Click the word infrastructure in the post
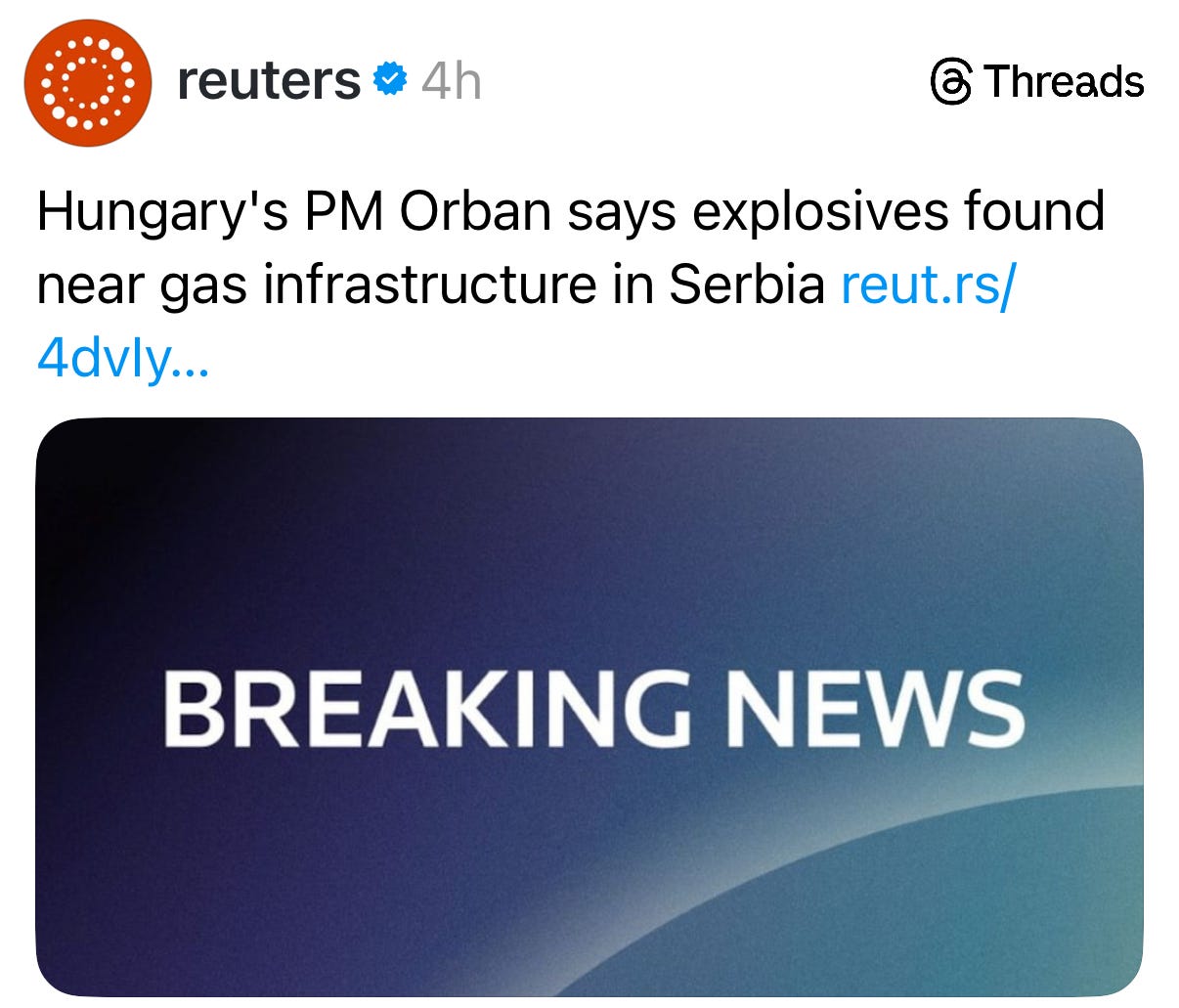The height and width of the screenshot is (1008, 1179). click(429, 285)
